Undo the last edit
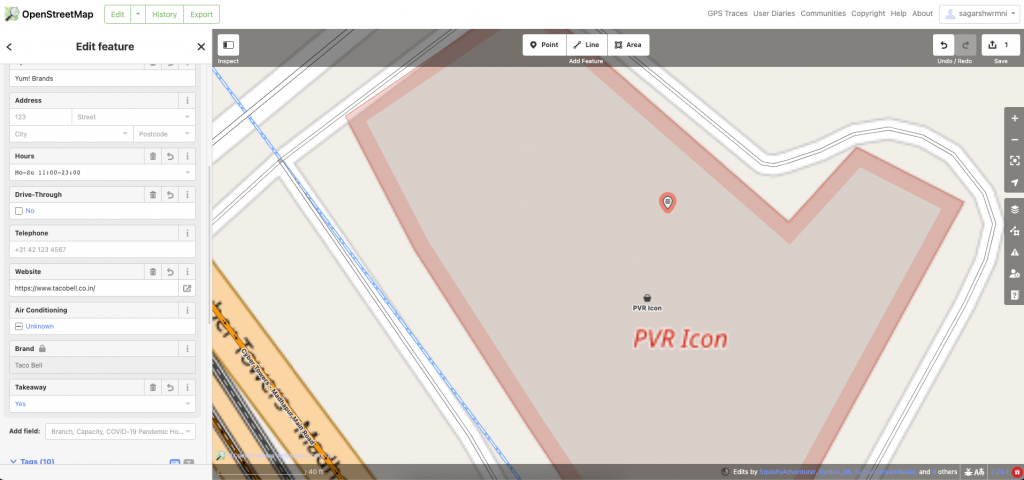1024x480 pixels. (x=943, y=45)
